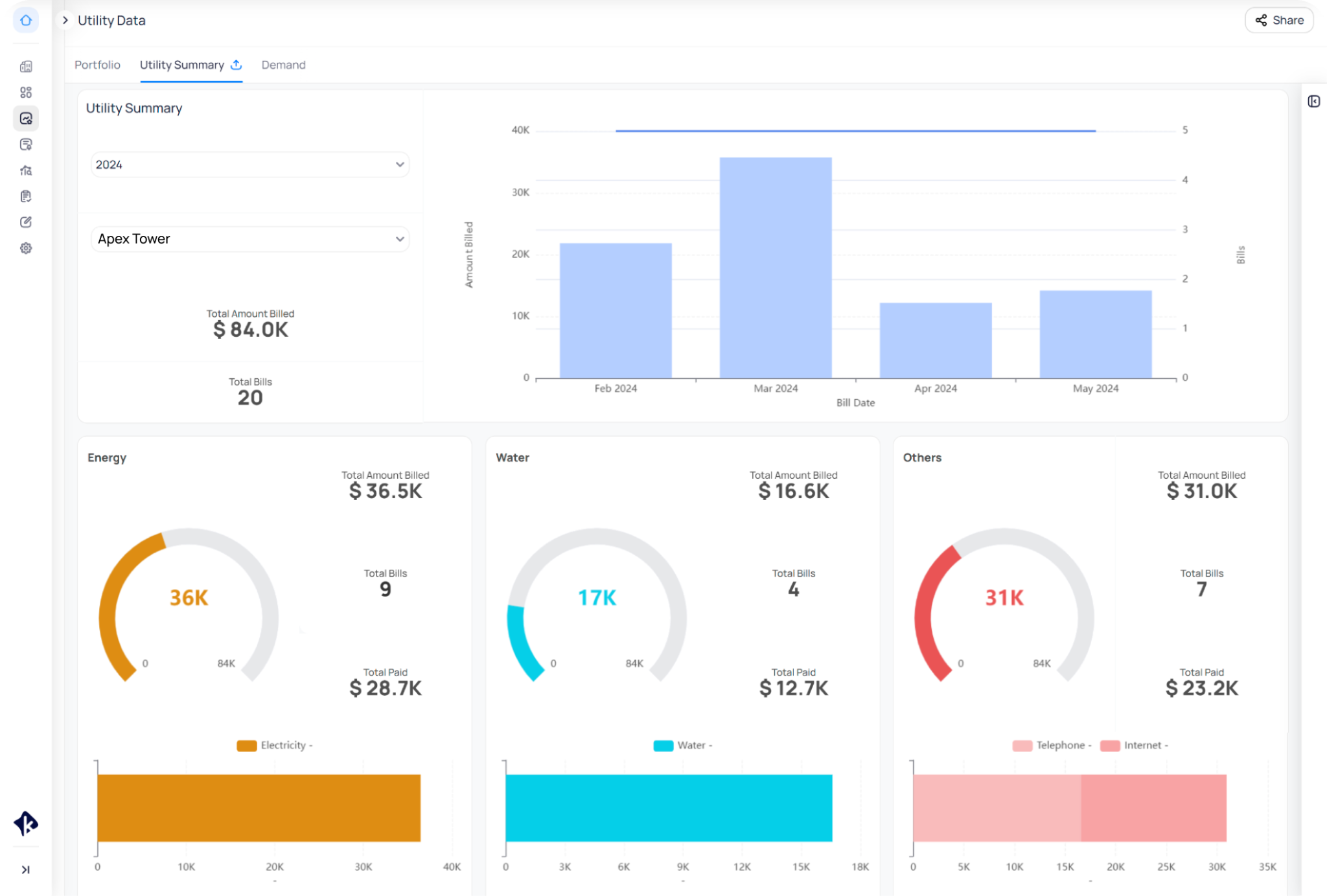Collapse the Utility Data breadcrumb chevron
The image size is (1327, 896).
65,20
